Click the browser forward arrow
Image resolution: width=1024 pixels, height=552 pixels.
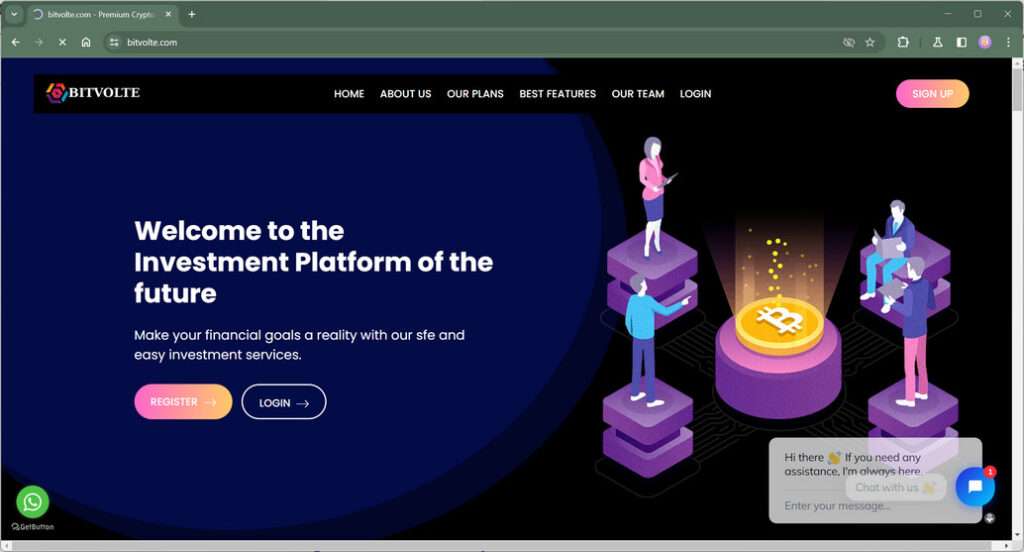tap(39, 42)
